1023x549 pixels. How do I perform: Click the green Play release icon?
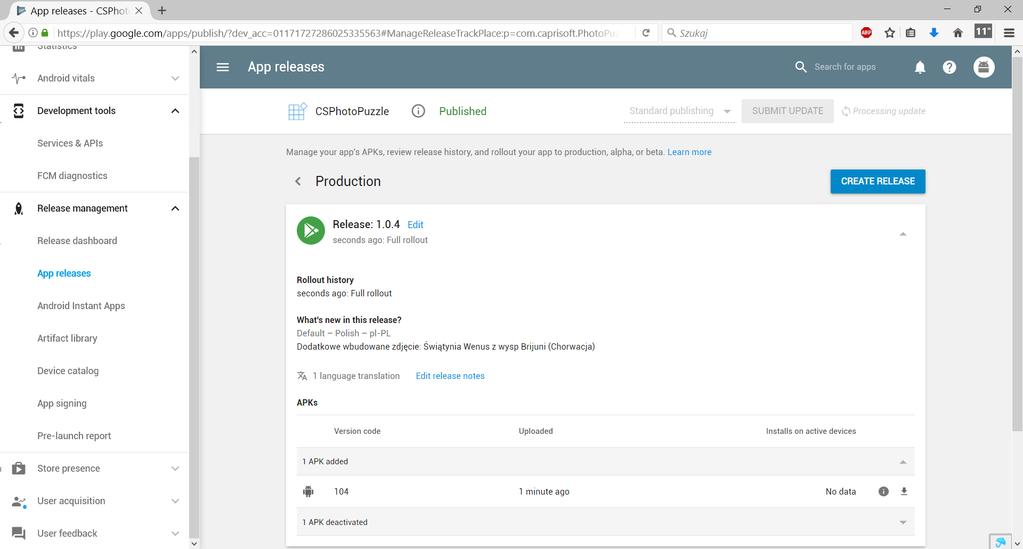coord(311,230)
